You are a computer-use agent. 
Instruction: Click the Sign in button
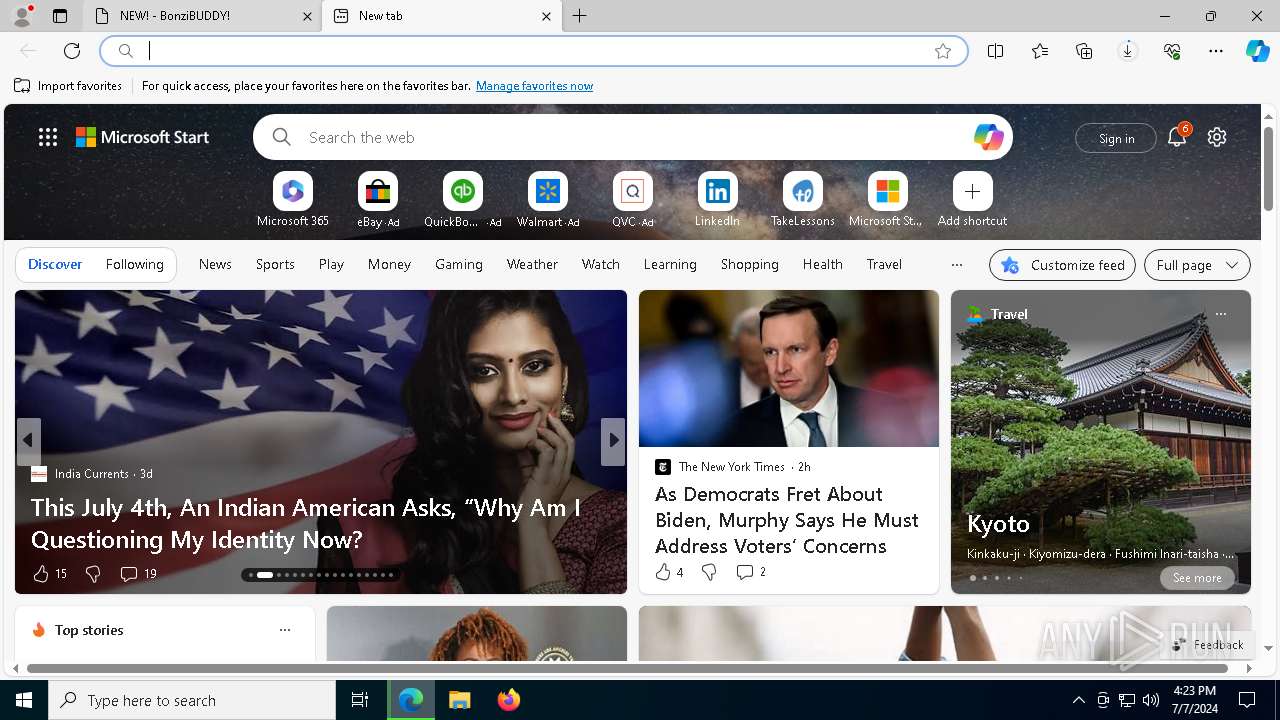[x=1116, y=138]
